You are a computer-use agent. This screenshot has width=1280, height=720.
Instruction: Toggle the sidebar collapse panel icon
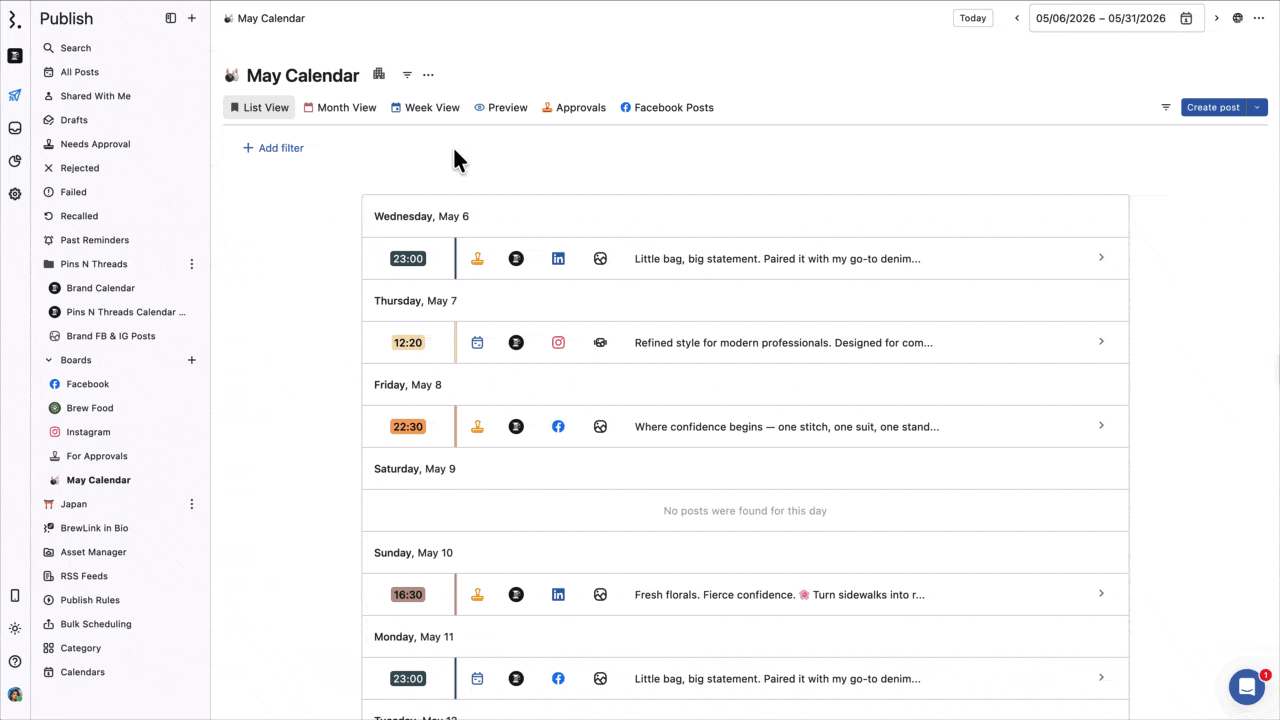[x=171, y=18]
